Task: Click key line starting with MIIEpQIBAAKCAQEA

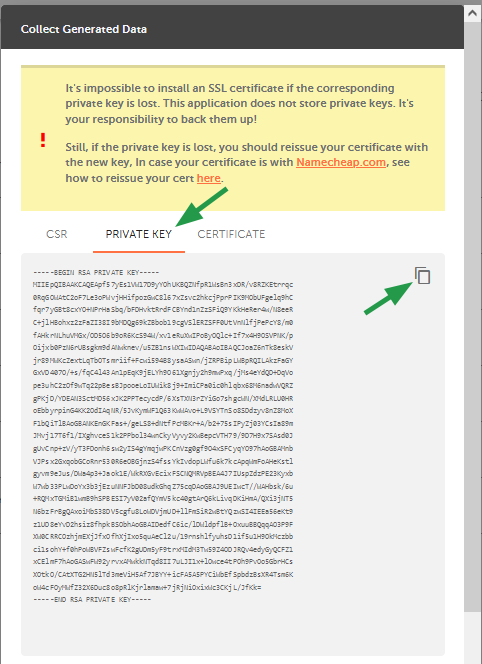Action: [163, 285]
